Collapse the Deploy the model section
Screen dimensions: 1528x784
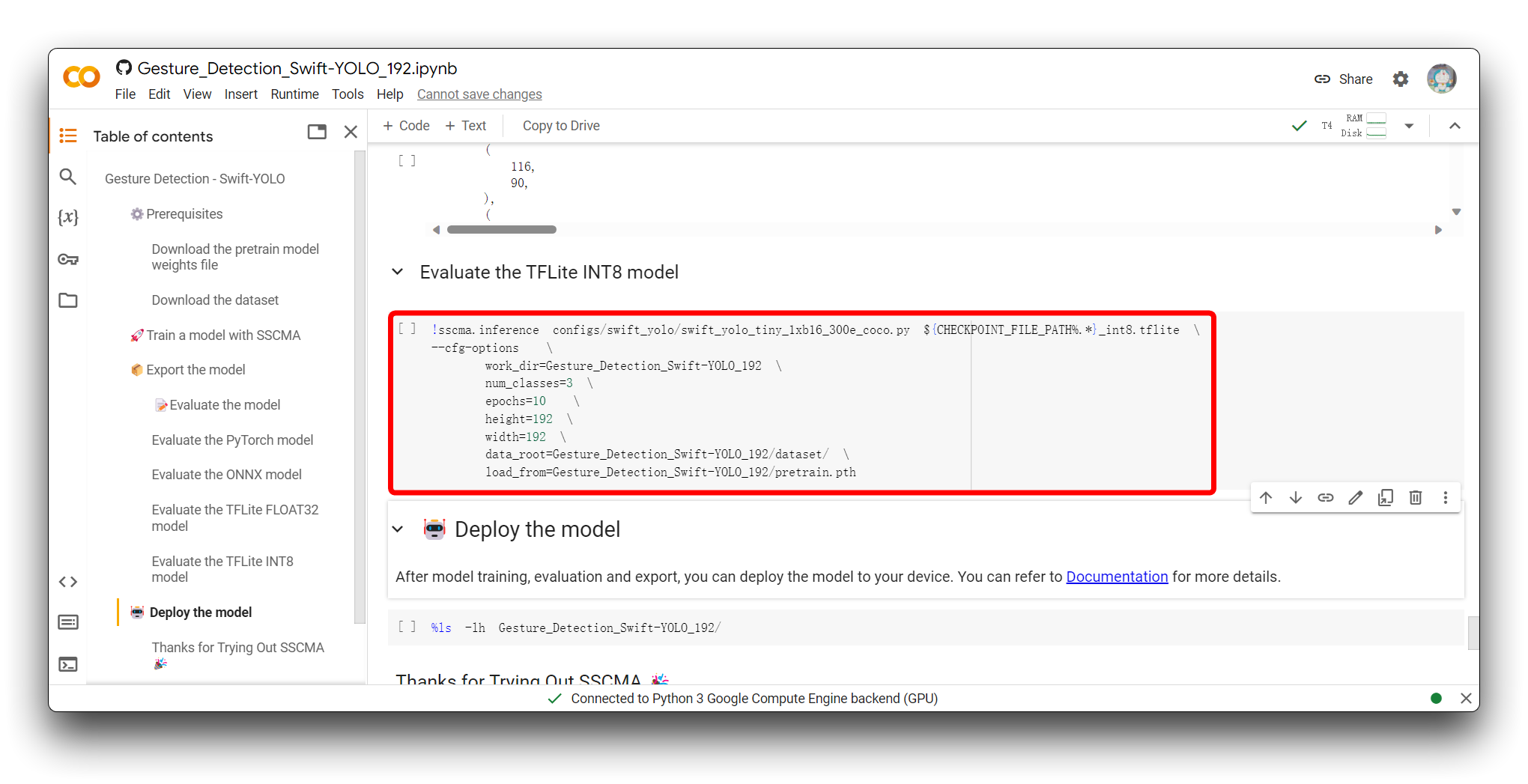[x=398, y=529]
